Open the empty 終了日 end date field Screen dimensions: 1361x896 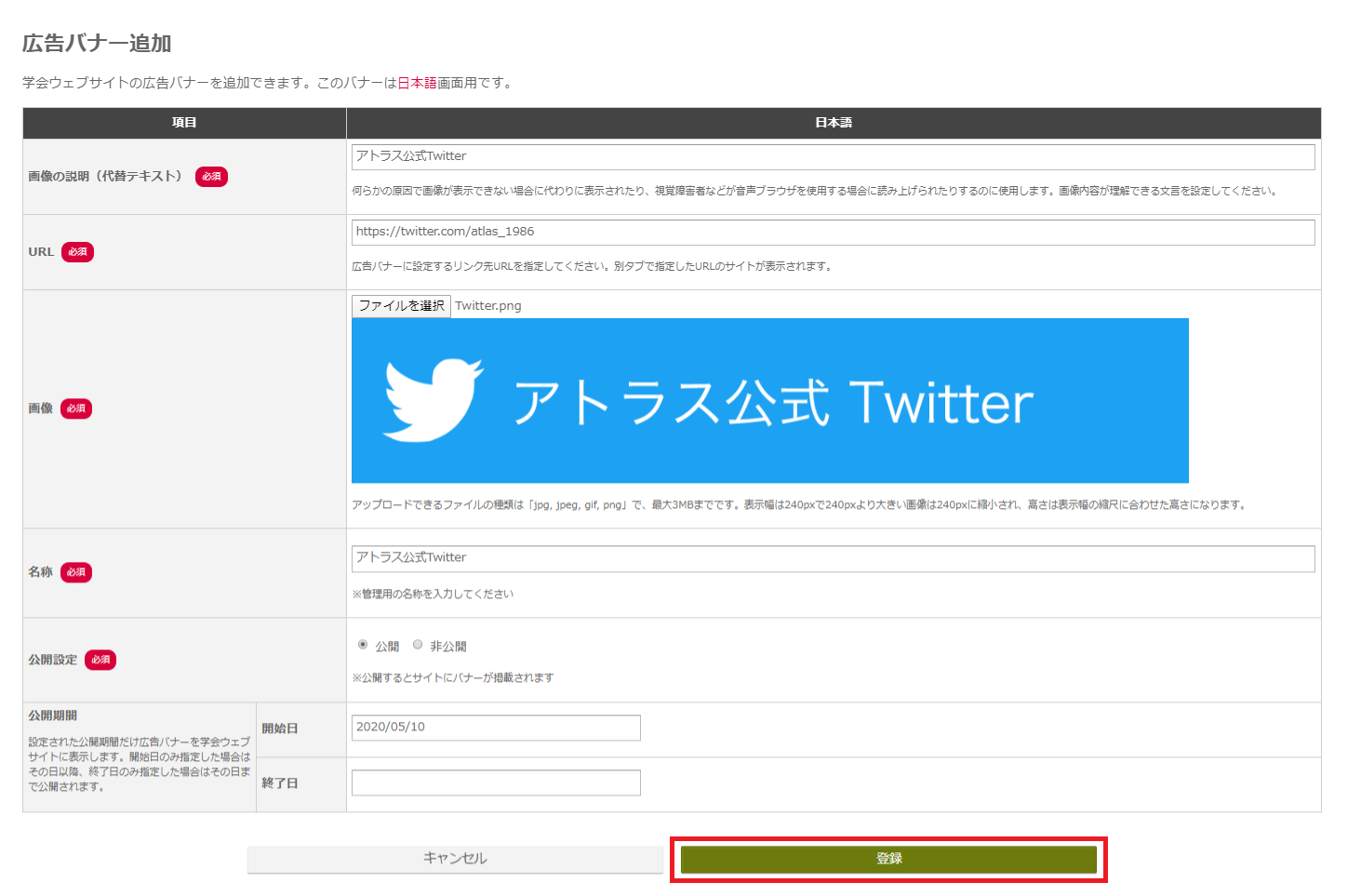point(496,782)
